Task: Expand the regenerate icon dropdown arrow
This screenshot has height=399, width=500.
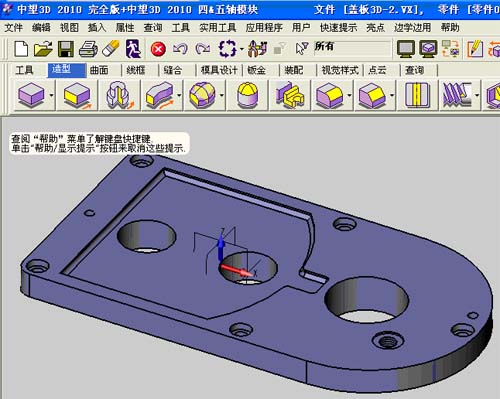Action: pos(242,49)
